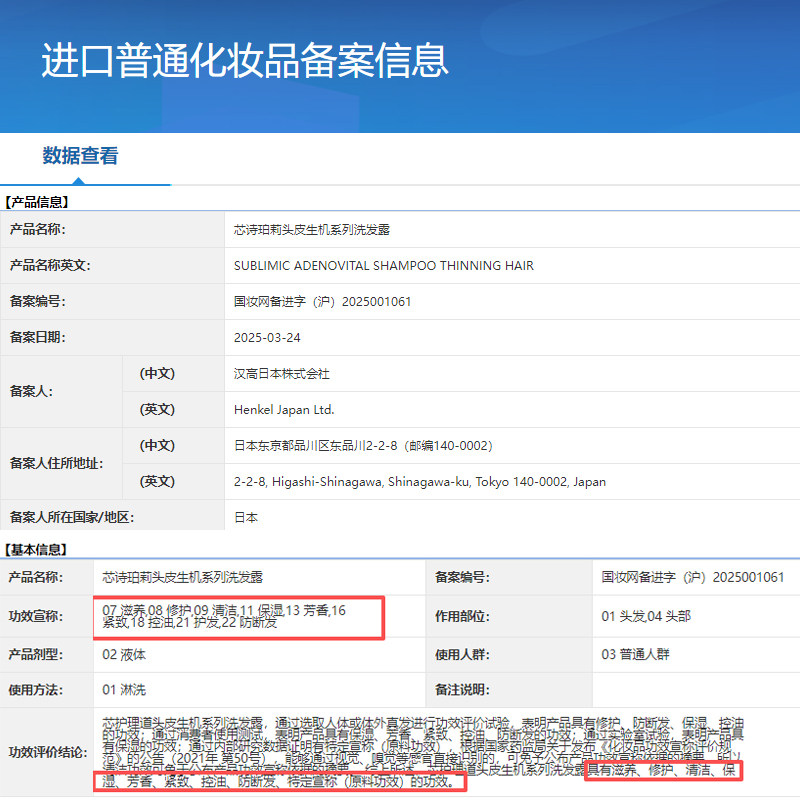800x800 pixels.
Task: Click the filing date 2025-03-24
Action: pyautogui.click(x=267, y=338)
